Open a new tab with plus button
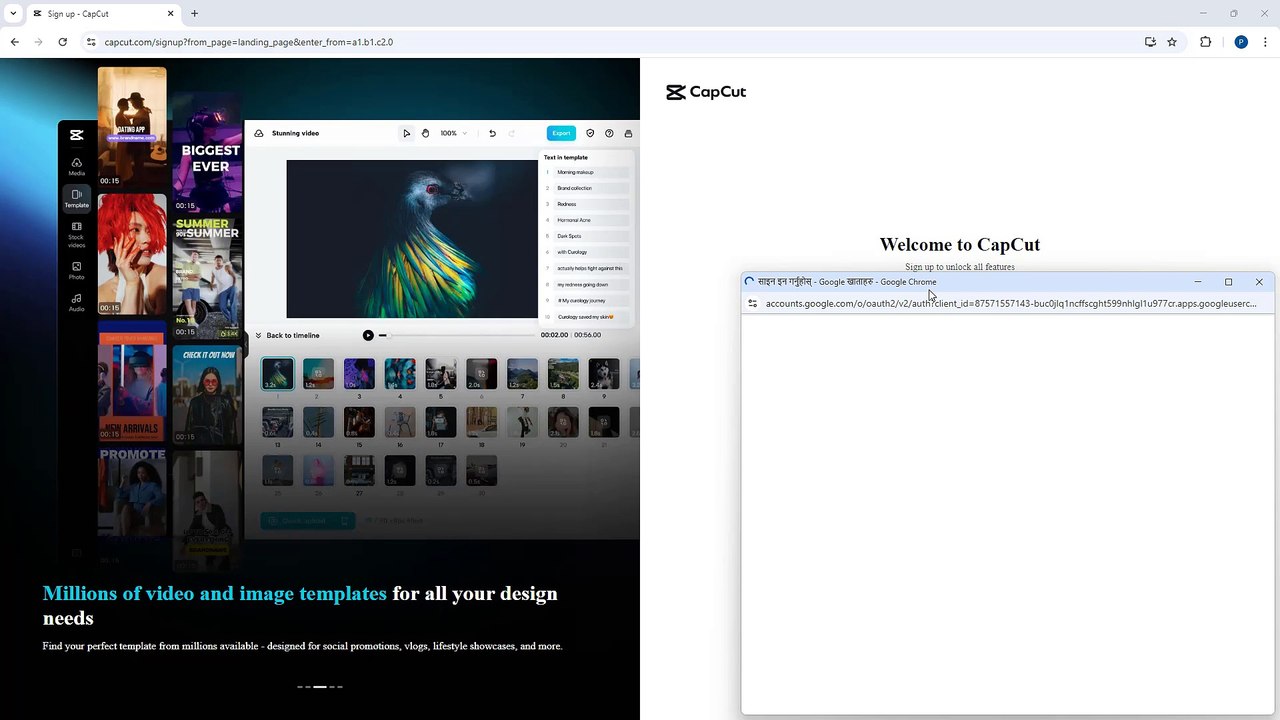Image resolution: width=1280 pixels, height=720 pixels. [194, 13]
